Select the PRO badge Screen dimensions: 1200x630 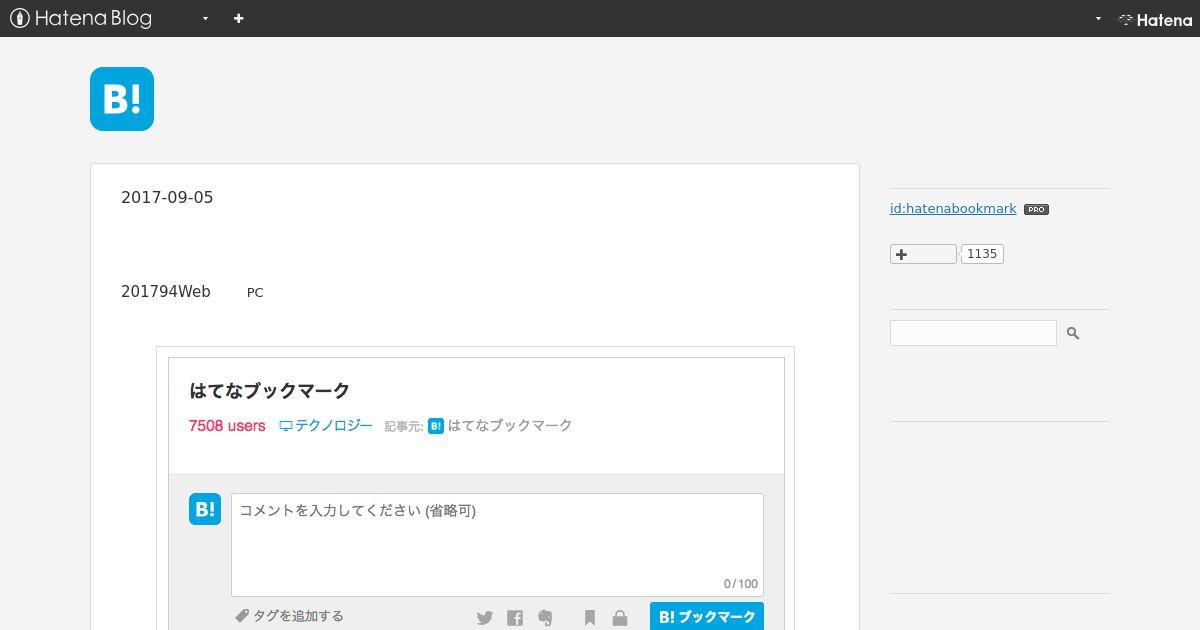click(x=1036, y=210)
